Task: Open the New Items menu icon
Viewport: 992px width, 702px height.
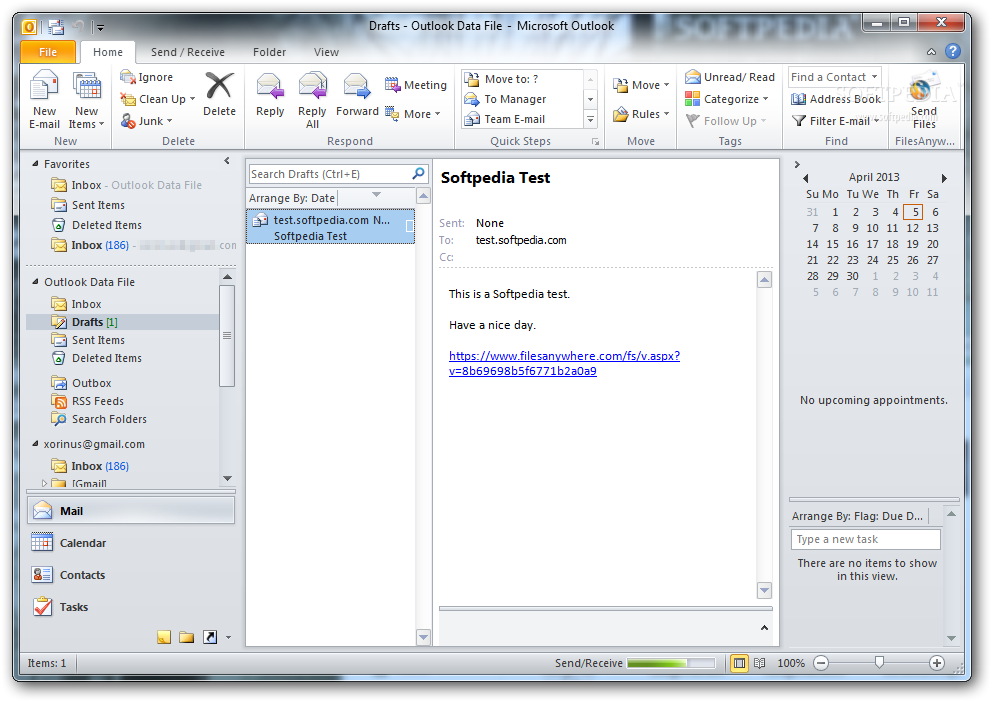Action: click(87, 86)
